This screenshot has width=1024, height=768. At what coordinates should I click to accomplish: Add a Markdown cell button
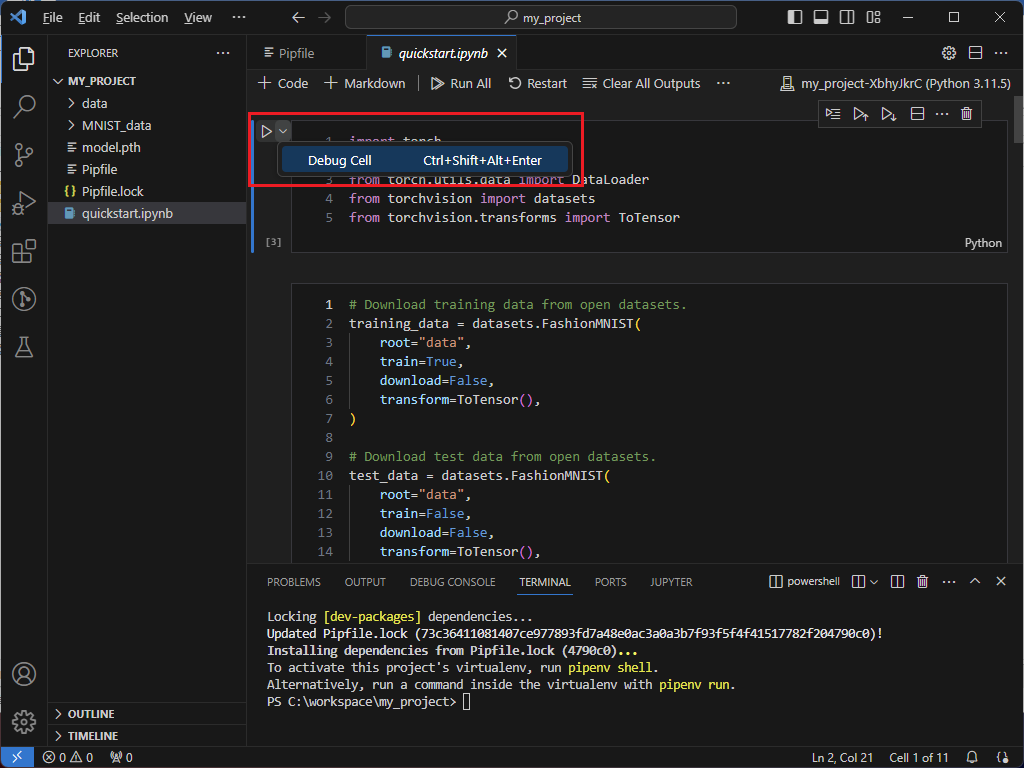(x=365, y=84)
